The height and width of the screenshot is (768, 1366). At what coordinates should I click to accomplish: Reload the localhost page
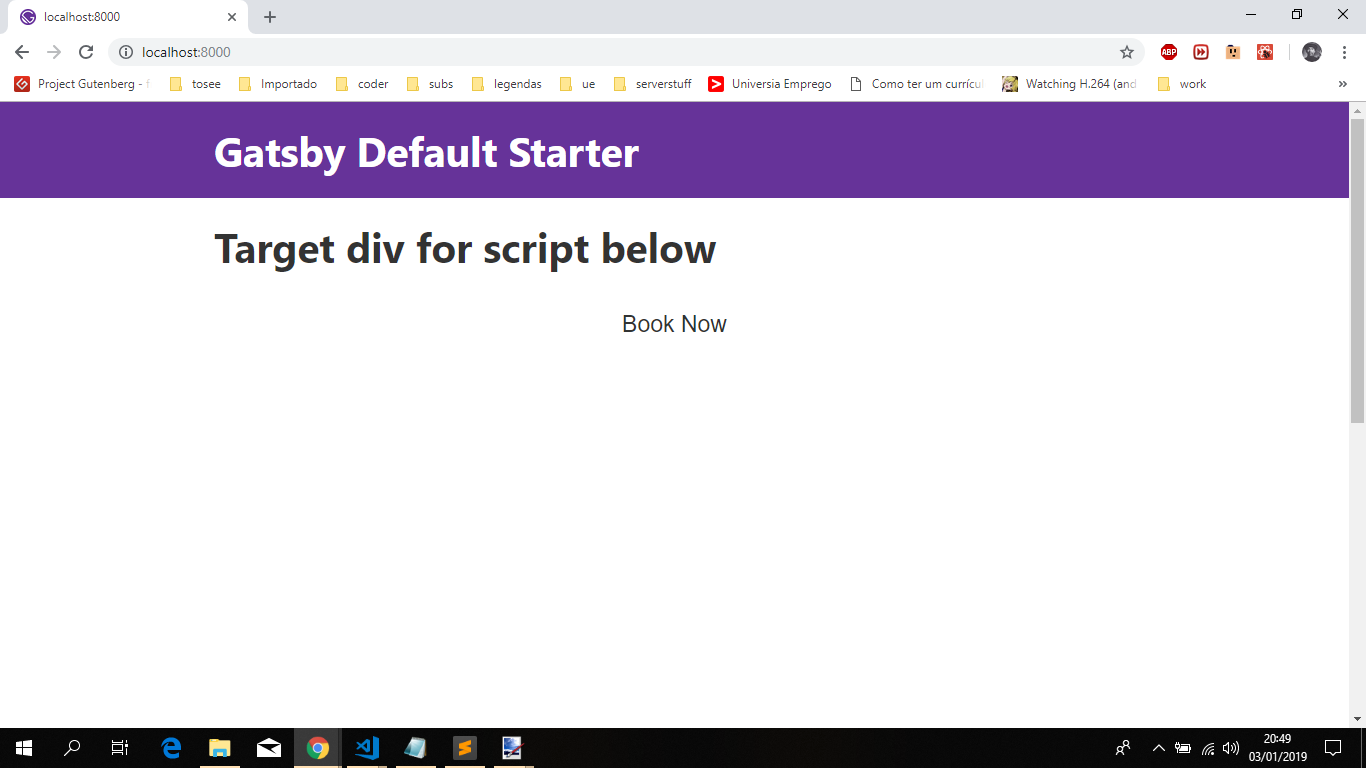pyautogui.click(x=86, y=52)
